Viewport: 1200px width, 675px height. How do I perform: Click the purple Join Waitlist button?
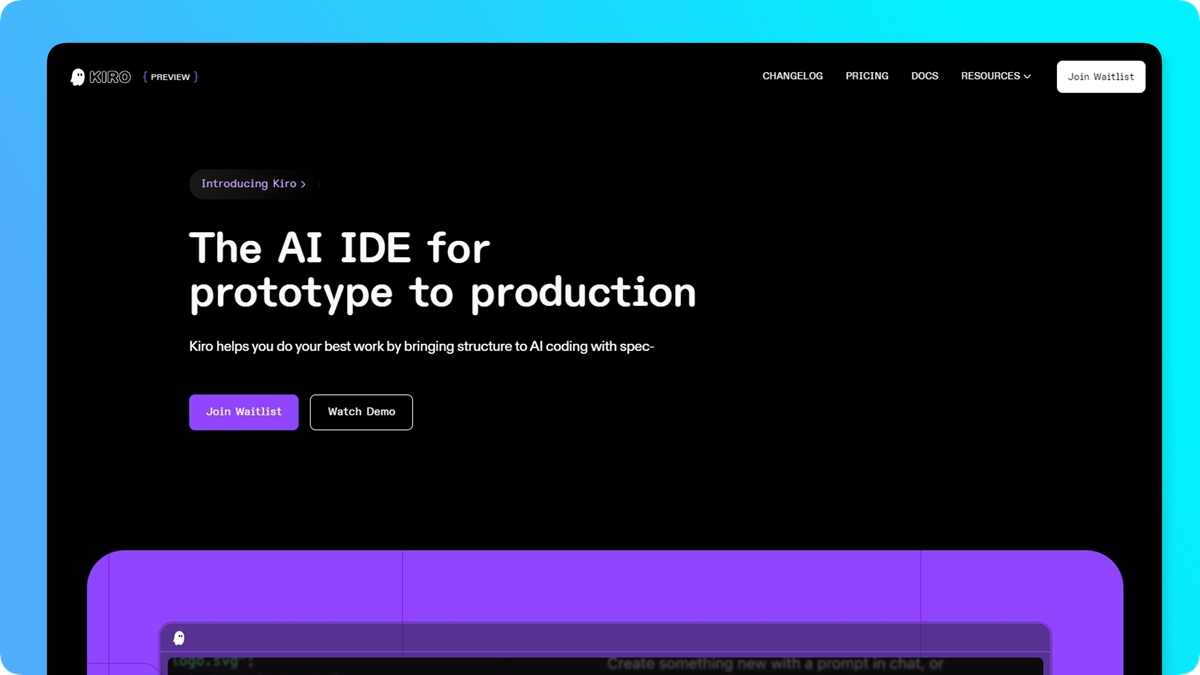(244, 412)
